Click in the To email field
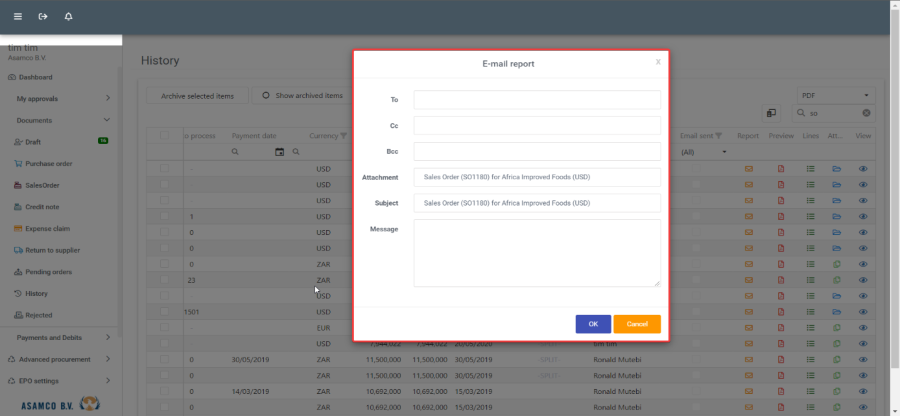 click(x=537, y=100)
